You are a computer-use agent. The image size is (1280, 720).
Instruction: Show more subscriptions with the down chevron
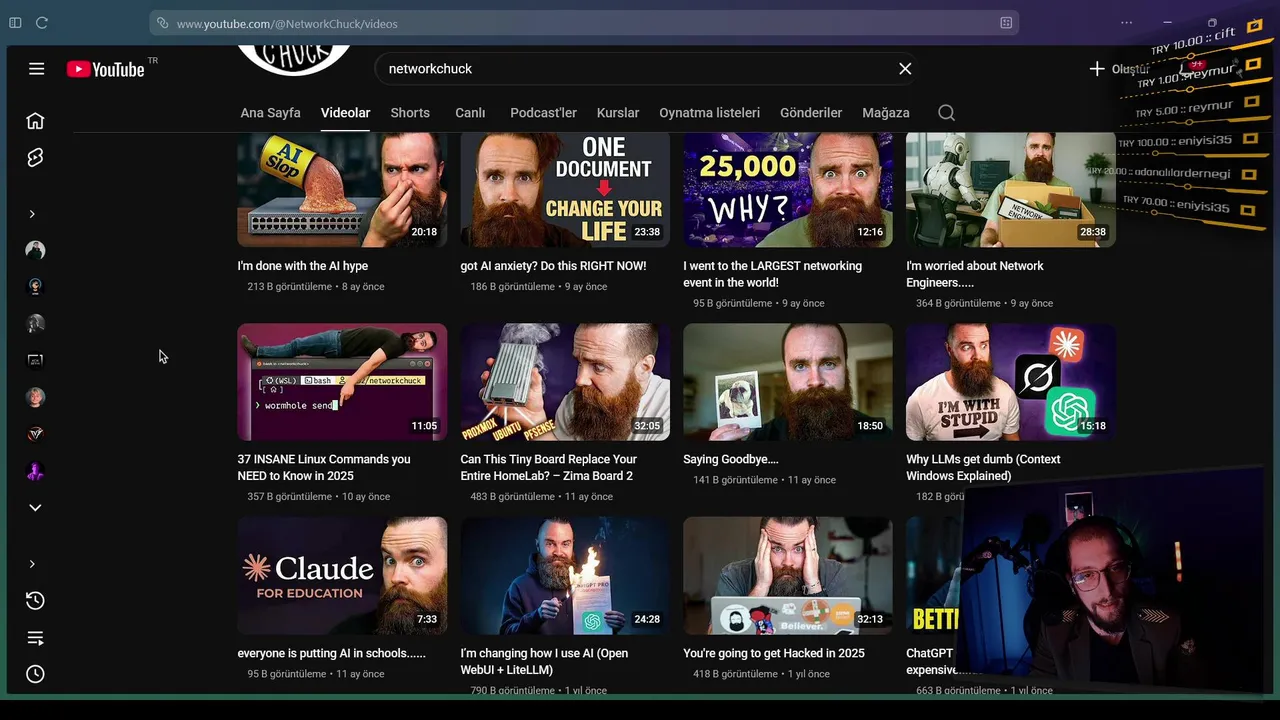pyautogui.click(x=35, y=508)
